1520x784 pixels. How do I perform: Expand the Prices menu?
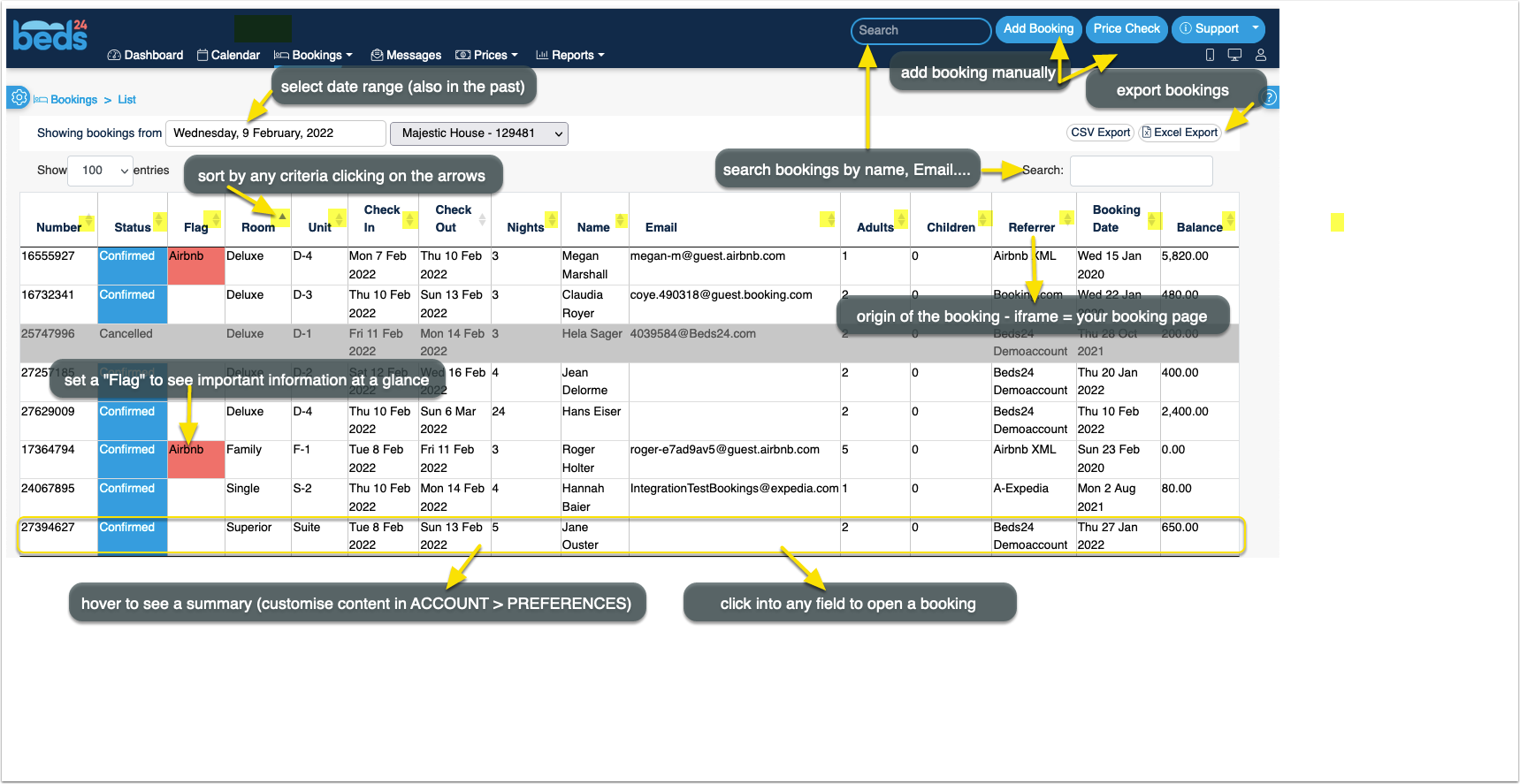coord(486,55)
